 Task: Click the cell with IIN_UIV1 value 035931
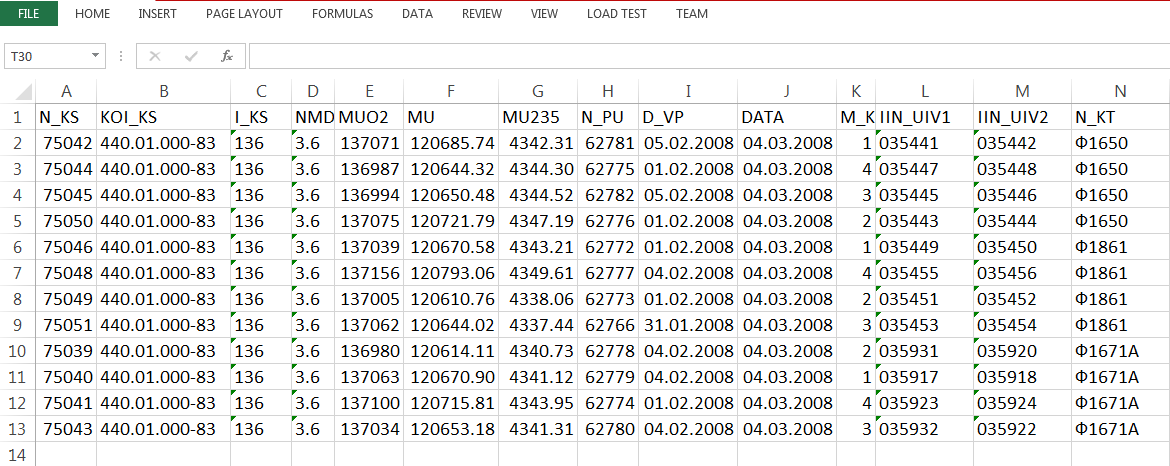[x=924, y=351]
